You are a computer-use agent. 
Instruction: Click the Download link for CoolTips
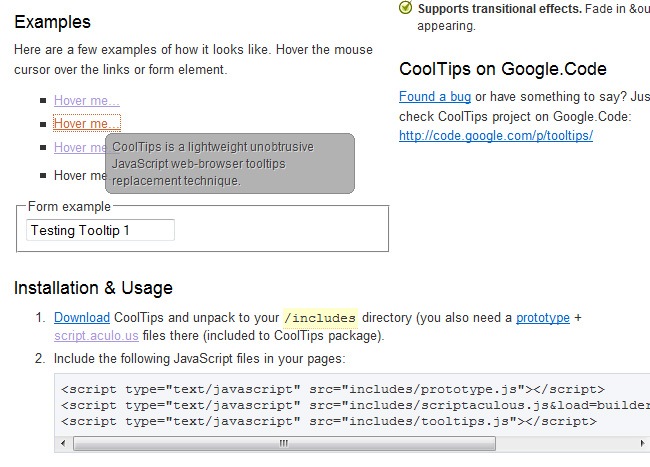pyautogui.click(x=82, y=318)
